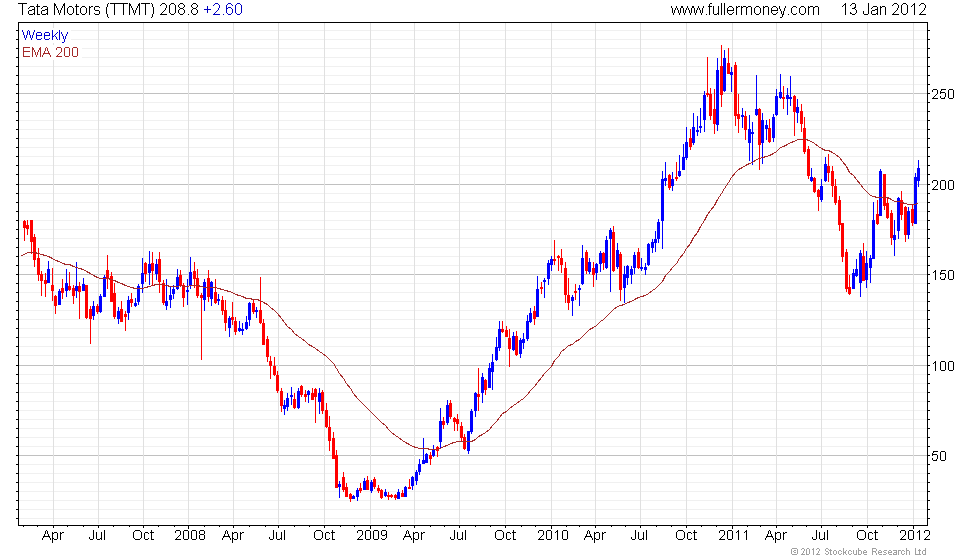
Task: Click the 100 price axis label
Action: [943, 366]
